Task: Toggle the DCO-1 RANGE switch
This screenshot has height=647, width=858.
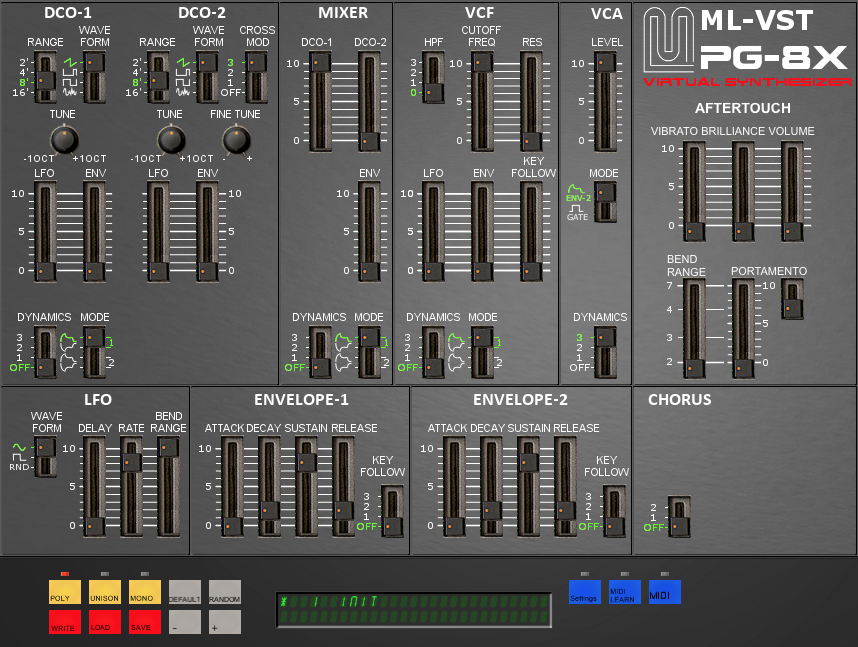Action: (45, 77)
